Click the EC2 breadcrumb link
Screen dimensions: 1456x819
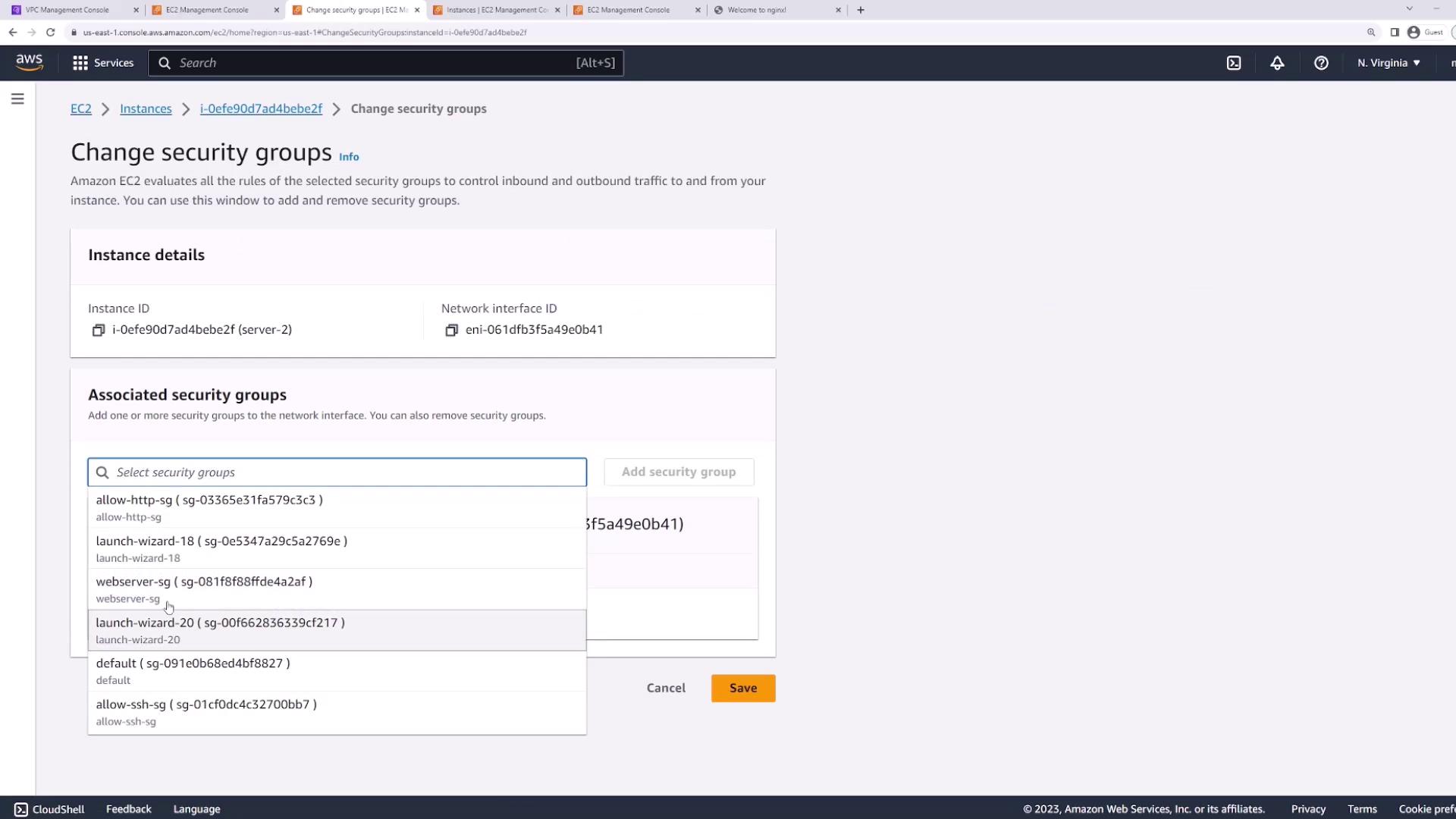tap(81, 108)
